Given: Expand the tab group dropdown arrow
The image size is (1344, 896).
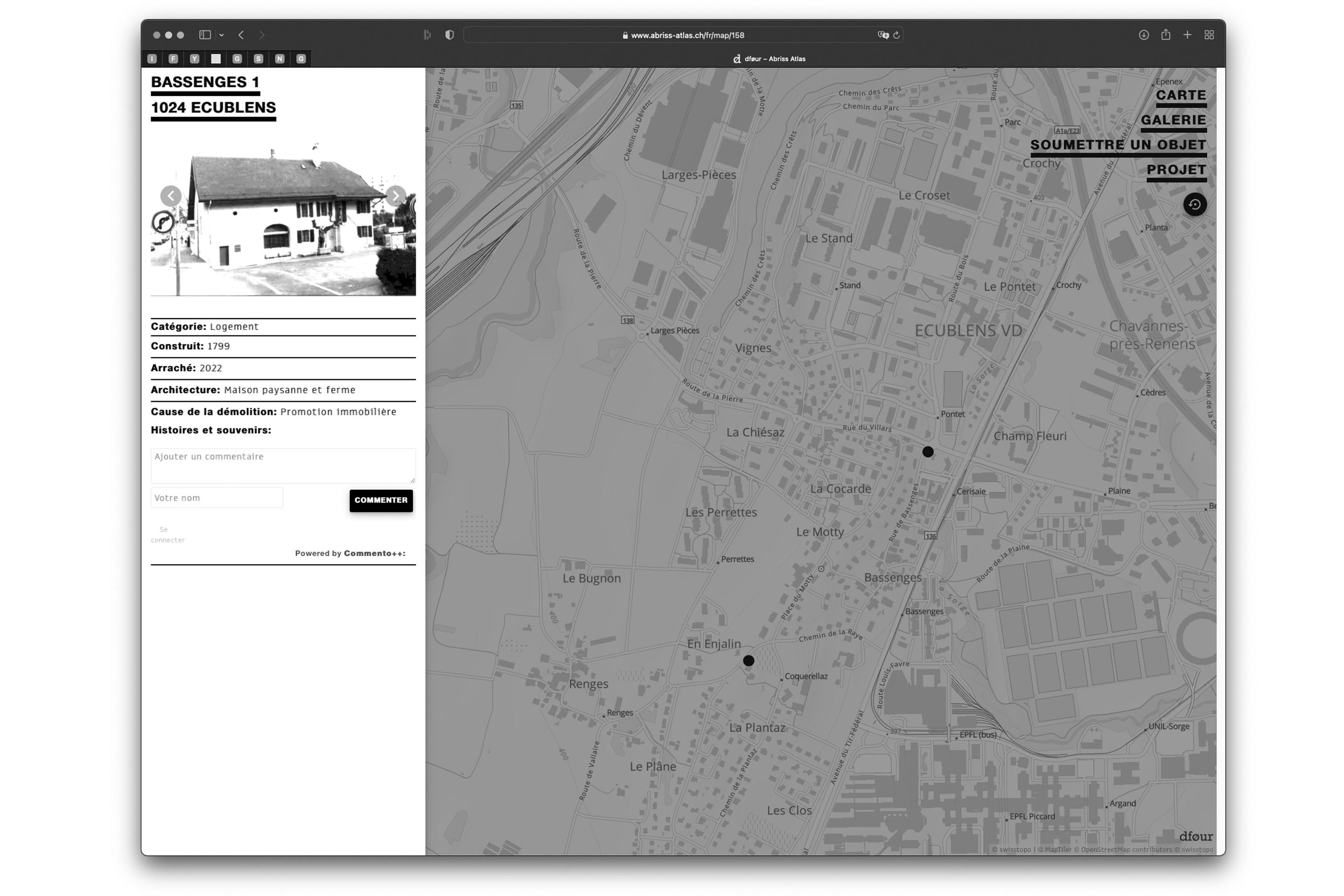Looking at the screenshot, I should click(x=222, y=35).
